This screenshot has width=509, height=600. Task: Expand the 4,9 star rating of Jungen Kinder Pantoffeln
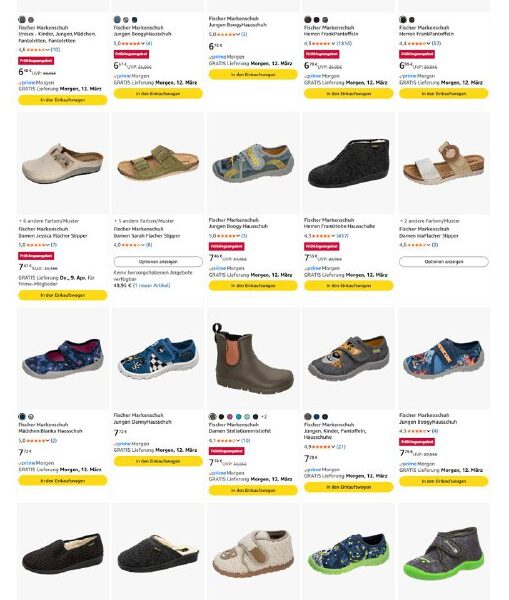(x=333, y=447)
